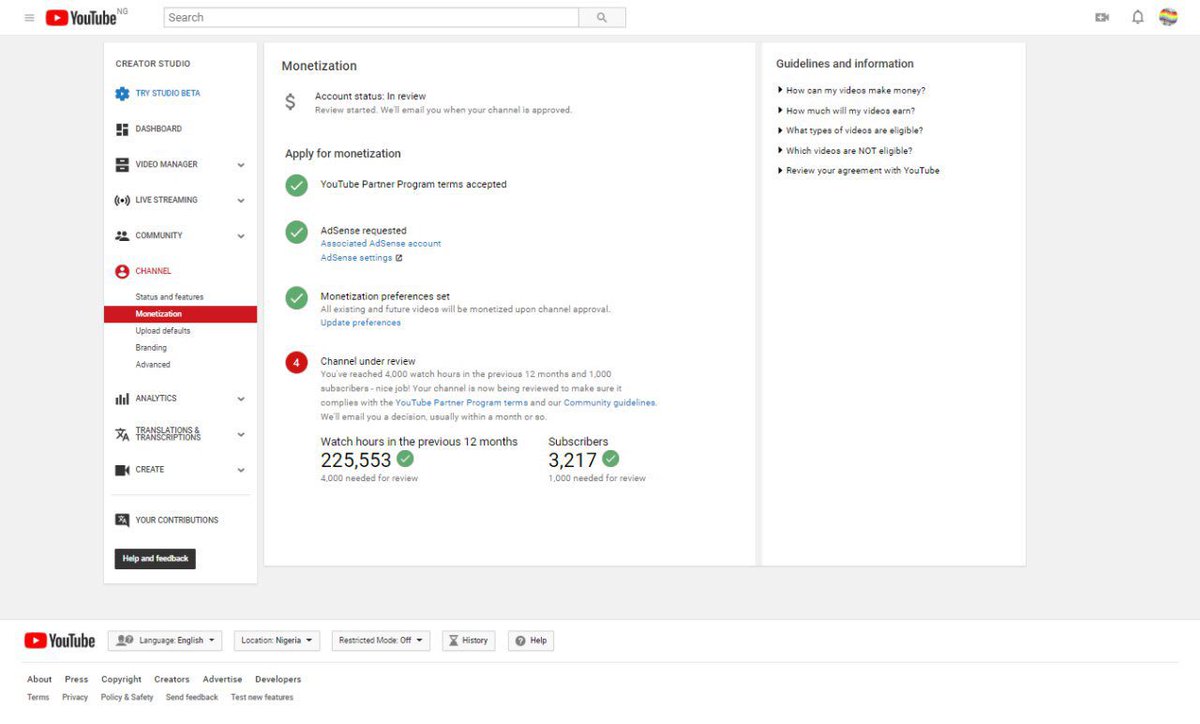Open the Copyright footer link
The height and width of the screenshot is (724, 1200).
[121, 679]
